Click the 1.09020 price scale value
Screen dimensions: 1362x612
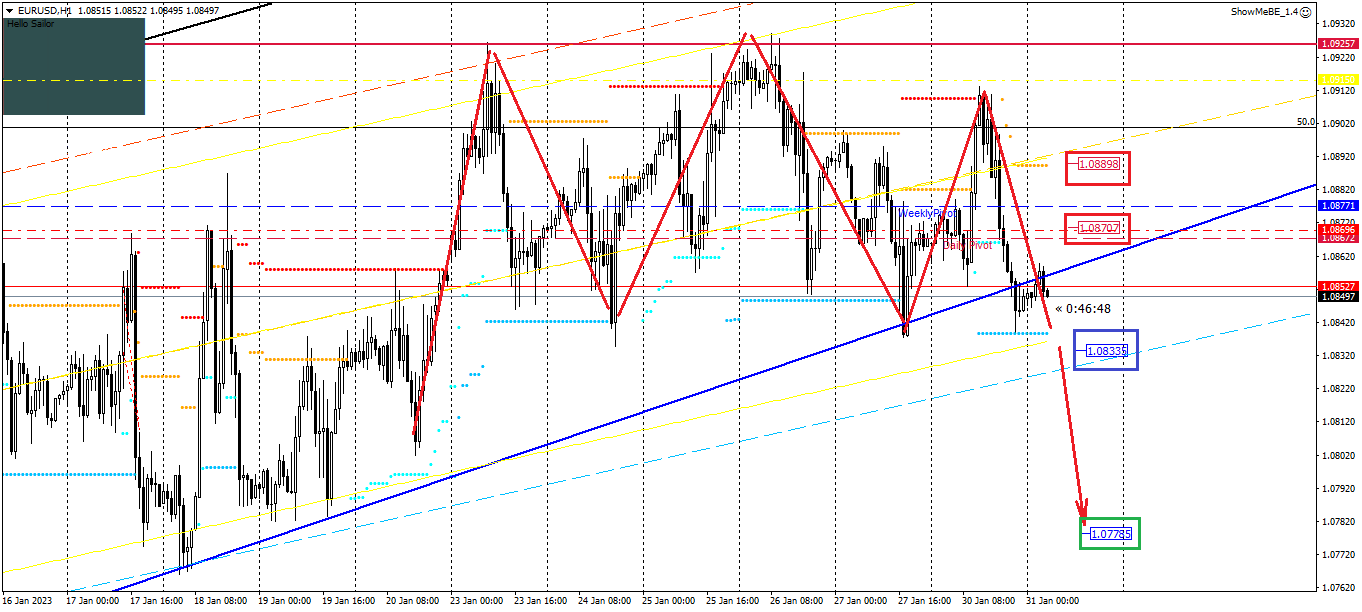tap(1338, 123)
